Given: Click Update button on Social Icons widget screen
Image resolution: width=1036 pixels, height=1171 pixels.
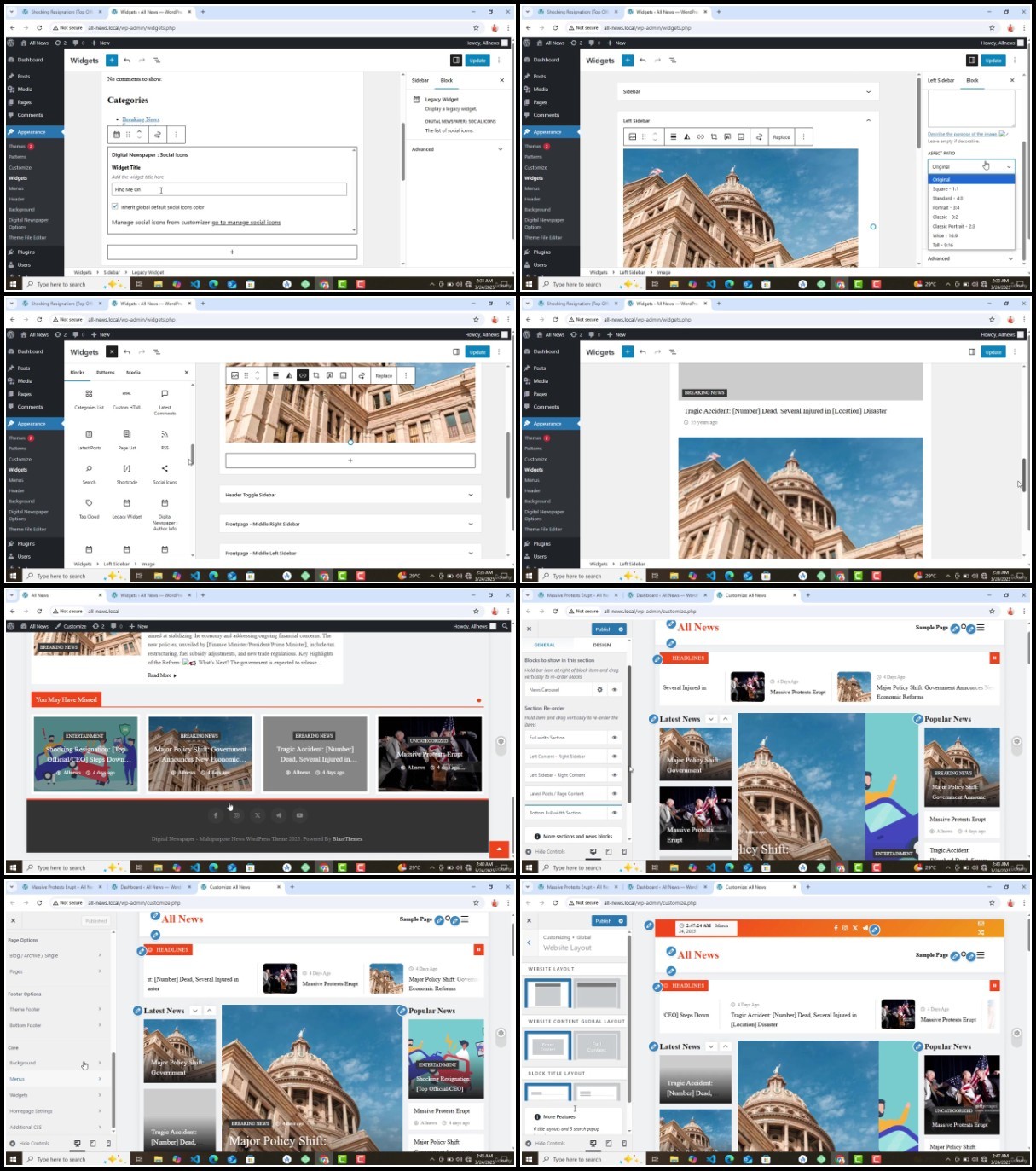Looking at the screenshot, I should pyautogui.click(x=477, y=61).
